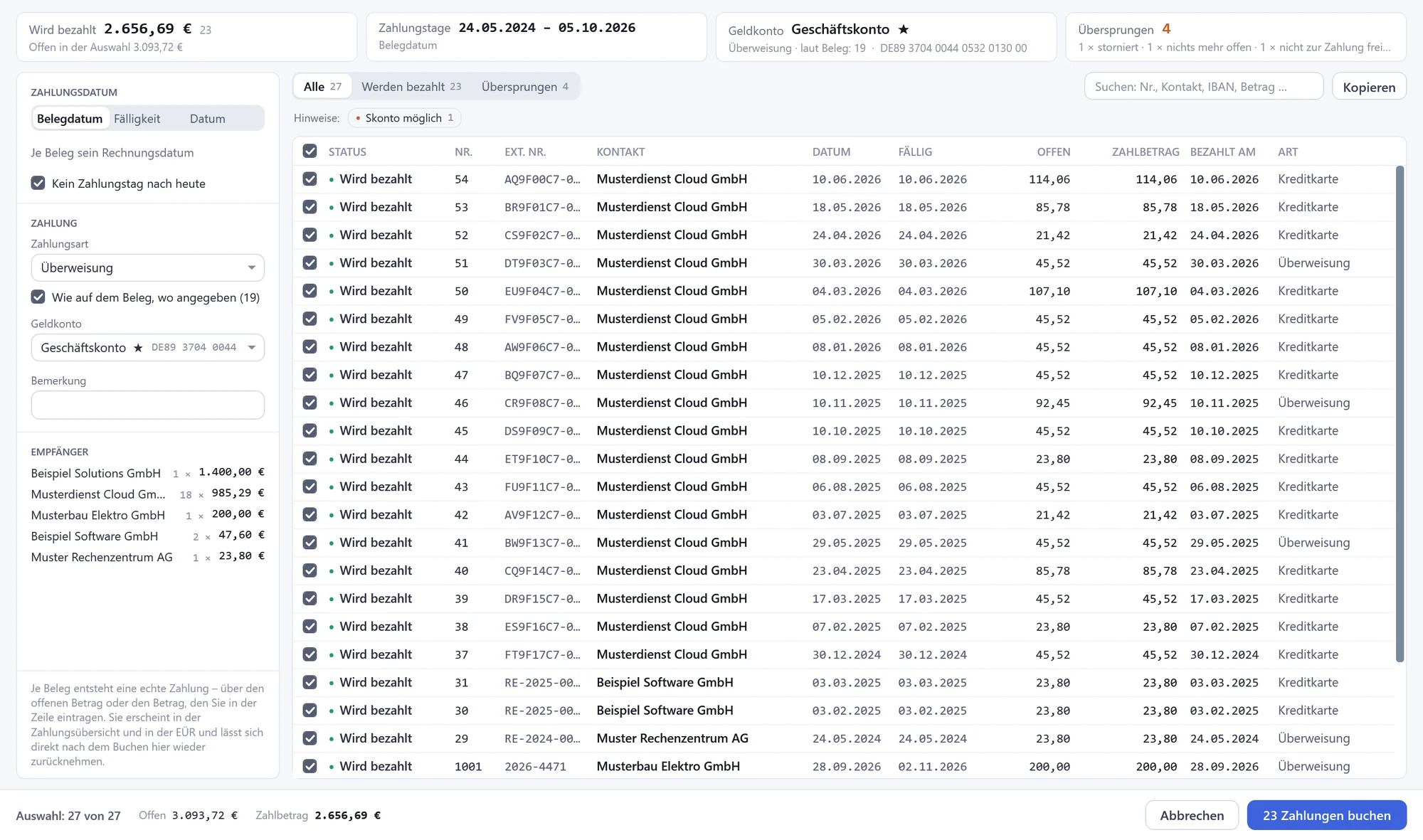Image resolution: width=1423 pixels, height=840 pixels.
Task: Click Beispiel Software GmbH in Empfänger list
Action: click(x=147, y=536)
